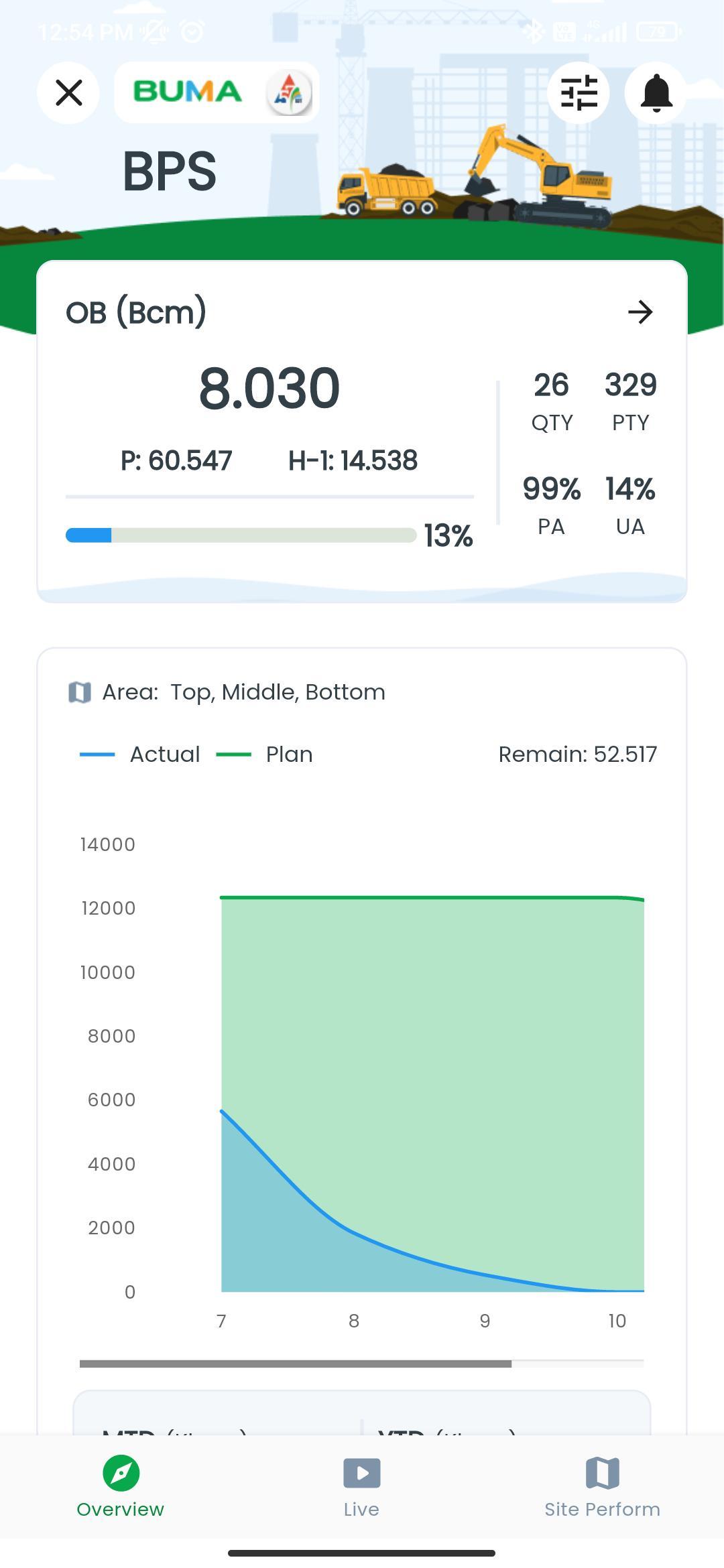This screenshot has height=1568, width=724.
Task: Tap the 26 QTY value
Action: coord(551,400)
